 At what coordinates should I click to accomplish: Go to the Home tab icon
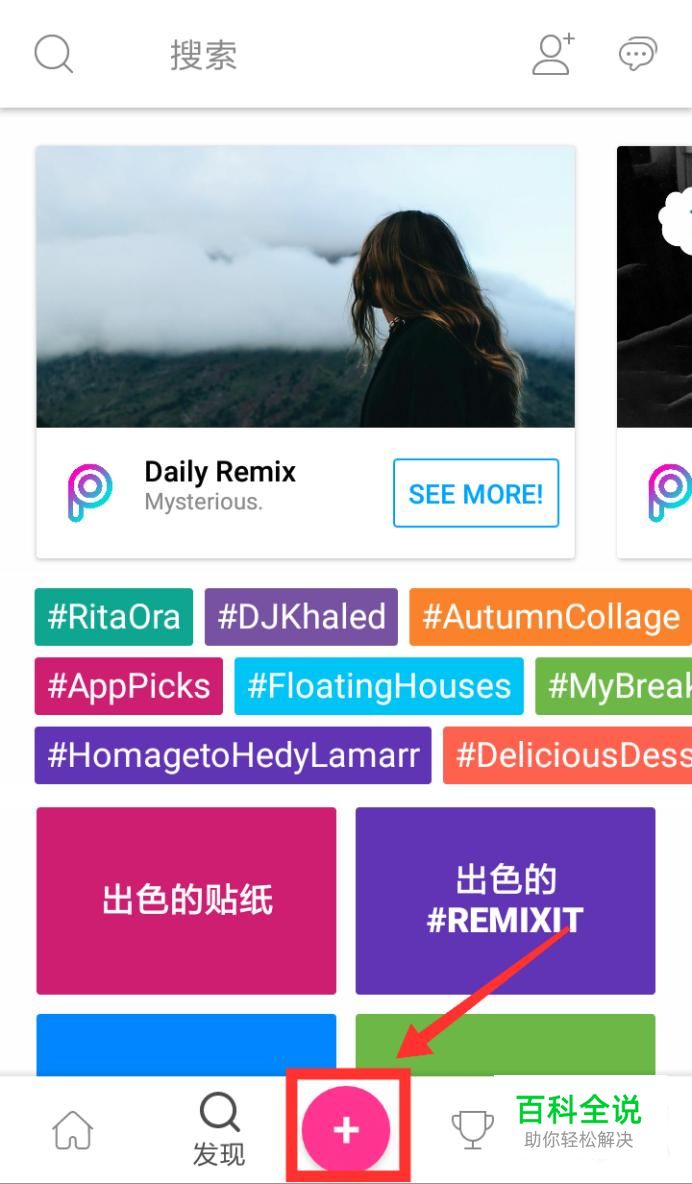73,1130
